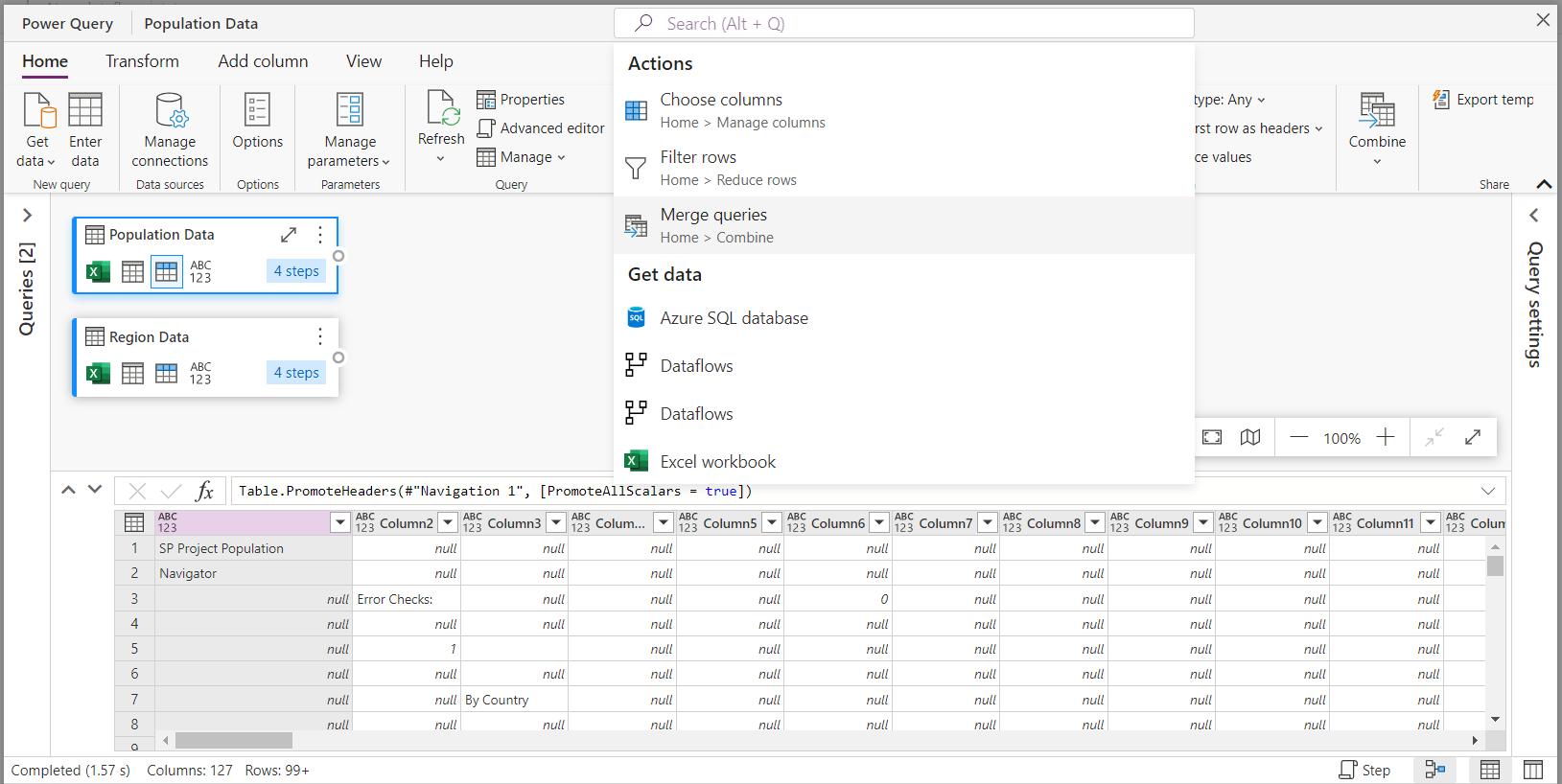
Task: Open the View tab
Action: coord(363,61)
